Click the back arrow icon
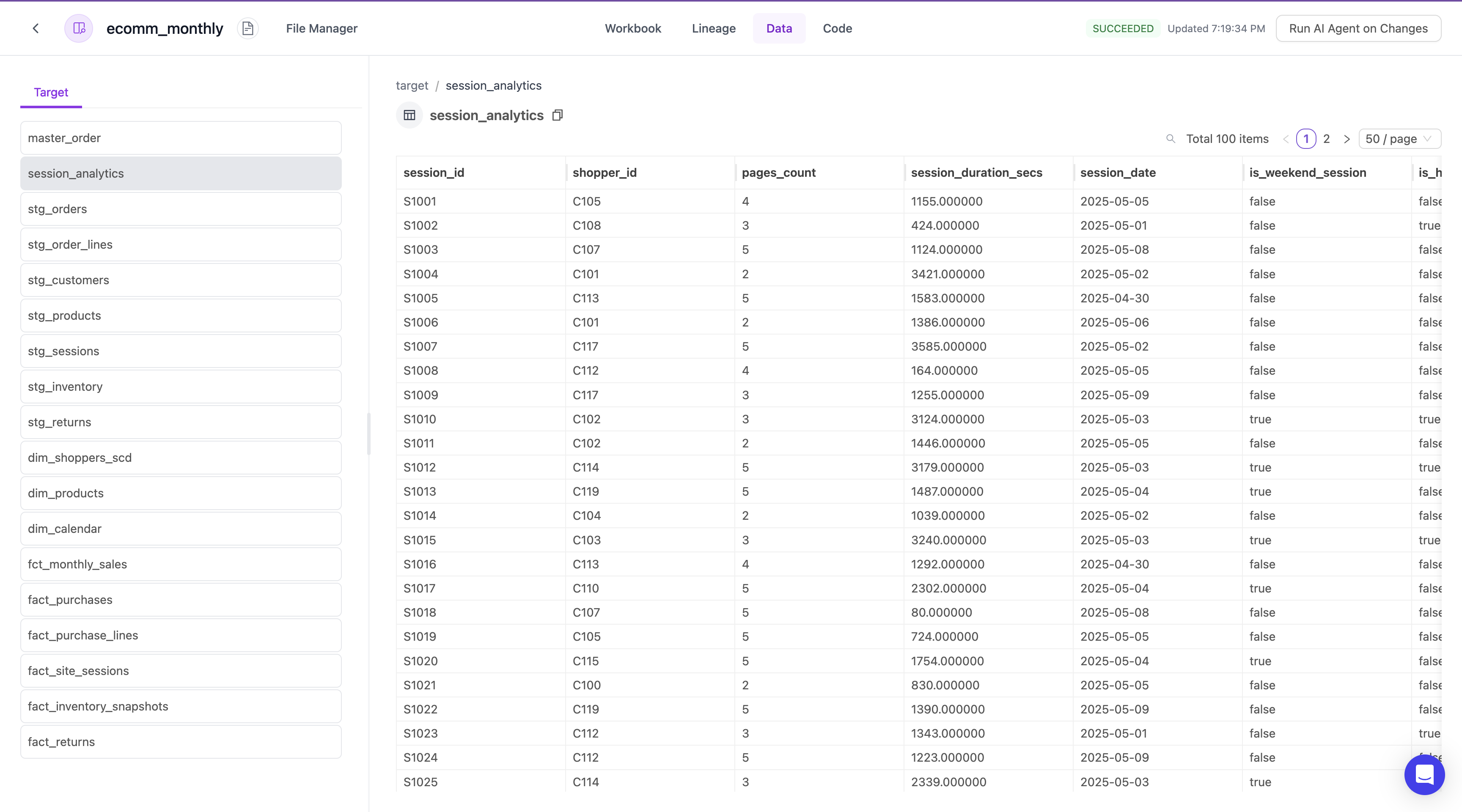Screen dimensions: 1462x812 (x=36, y=28)
